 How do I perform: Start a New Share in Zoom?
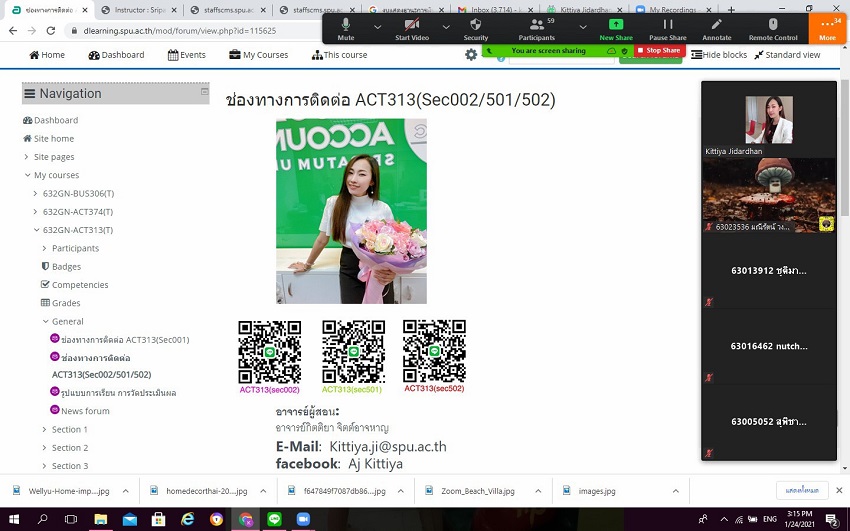tap(616, 29)
